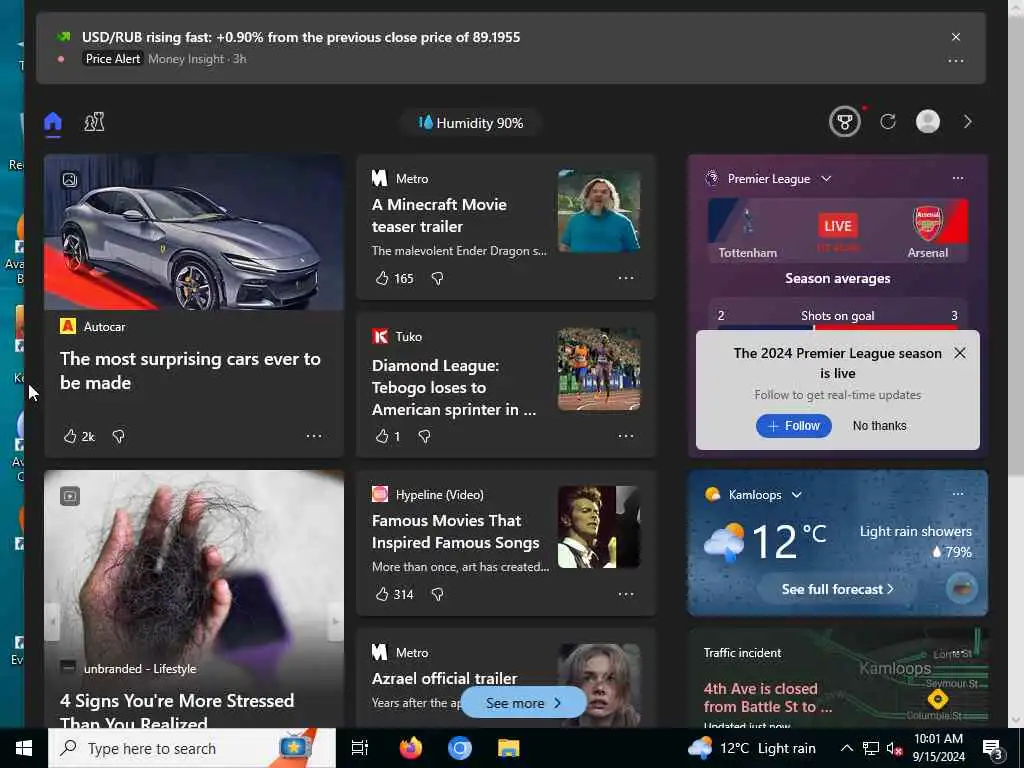Click the traffic map incident marker
Image resolution: width=1024 pixels, height=768 pixels.
coord(938,699)
